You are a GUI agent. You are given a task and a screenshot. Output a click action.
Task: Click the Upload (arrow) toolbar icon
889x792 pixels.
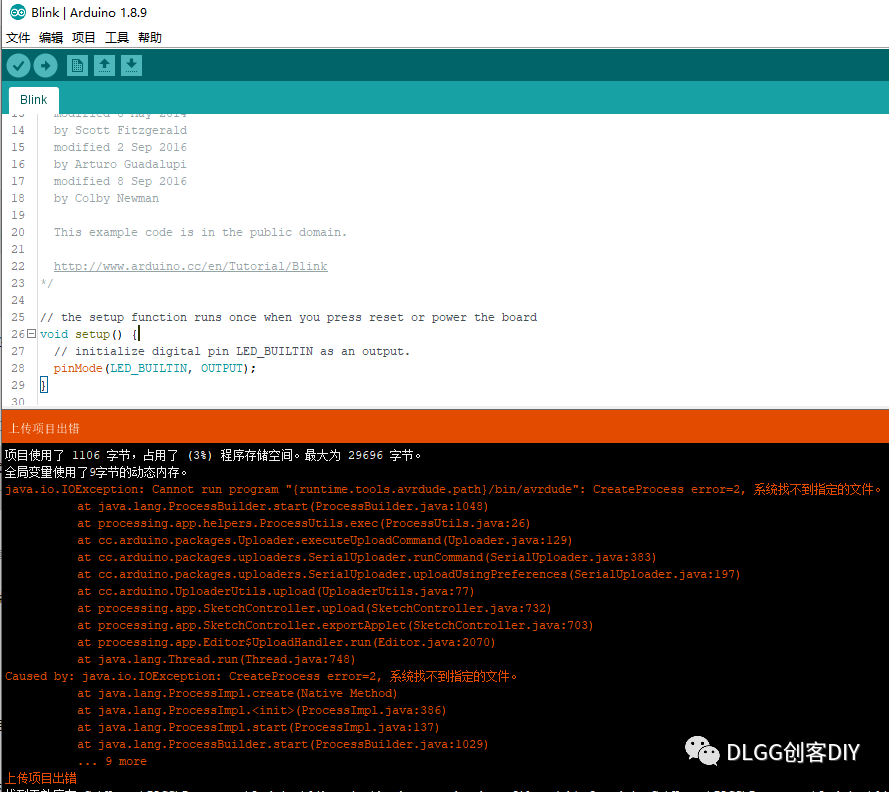pyautogui.click(x=46, y=64)
